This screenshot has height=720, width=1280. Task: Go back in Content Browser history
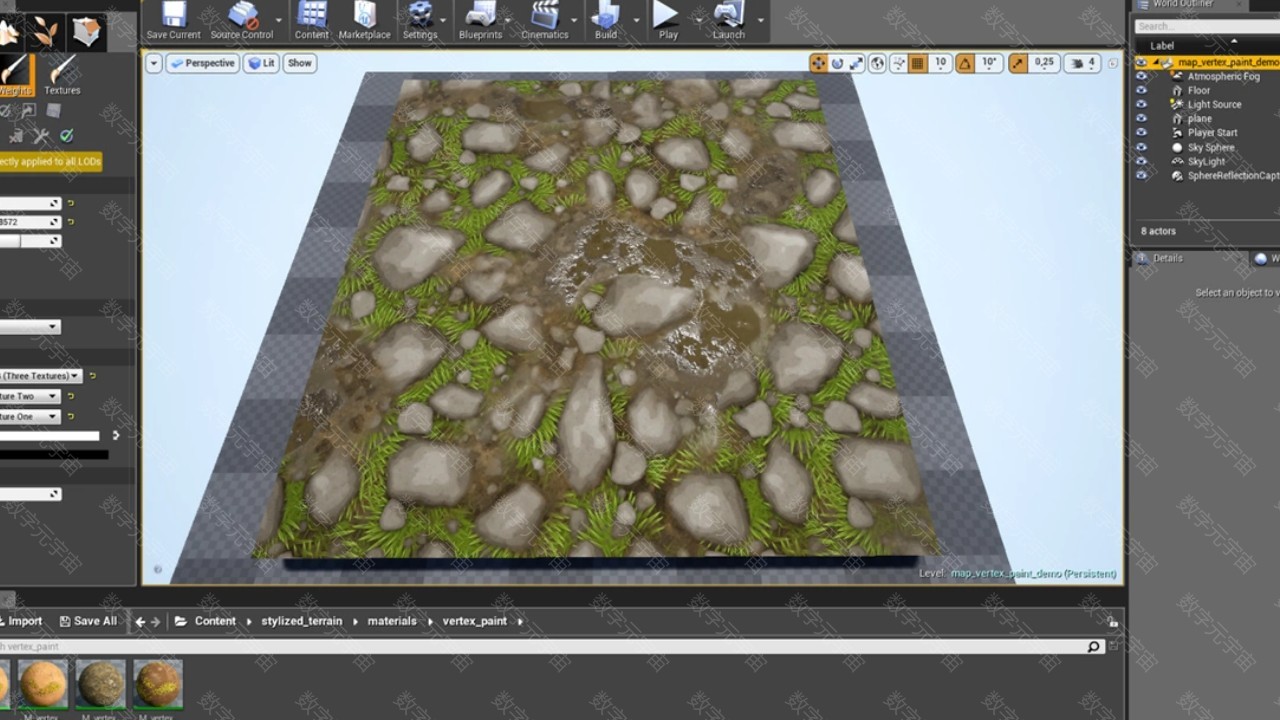[x=140, y=621]
